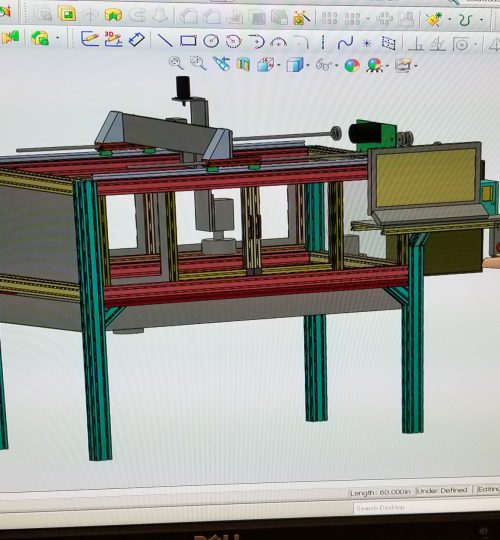The width and height of the screenshot is (500, 540).
Task: Click the yellow Edit Component icon
Action: pos(67,14)
